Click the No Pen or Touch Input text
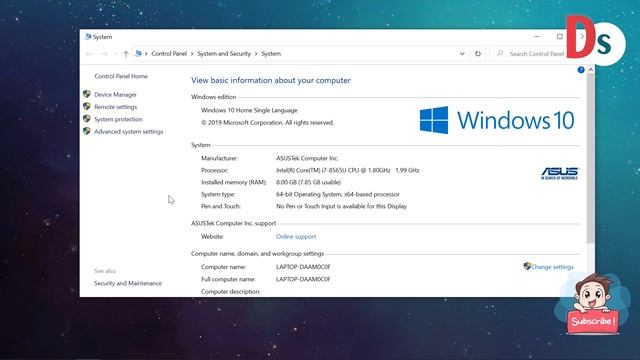The height and width of the screenshot is (360, 640). pyautogui.click(x=341, y=207)
